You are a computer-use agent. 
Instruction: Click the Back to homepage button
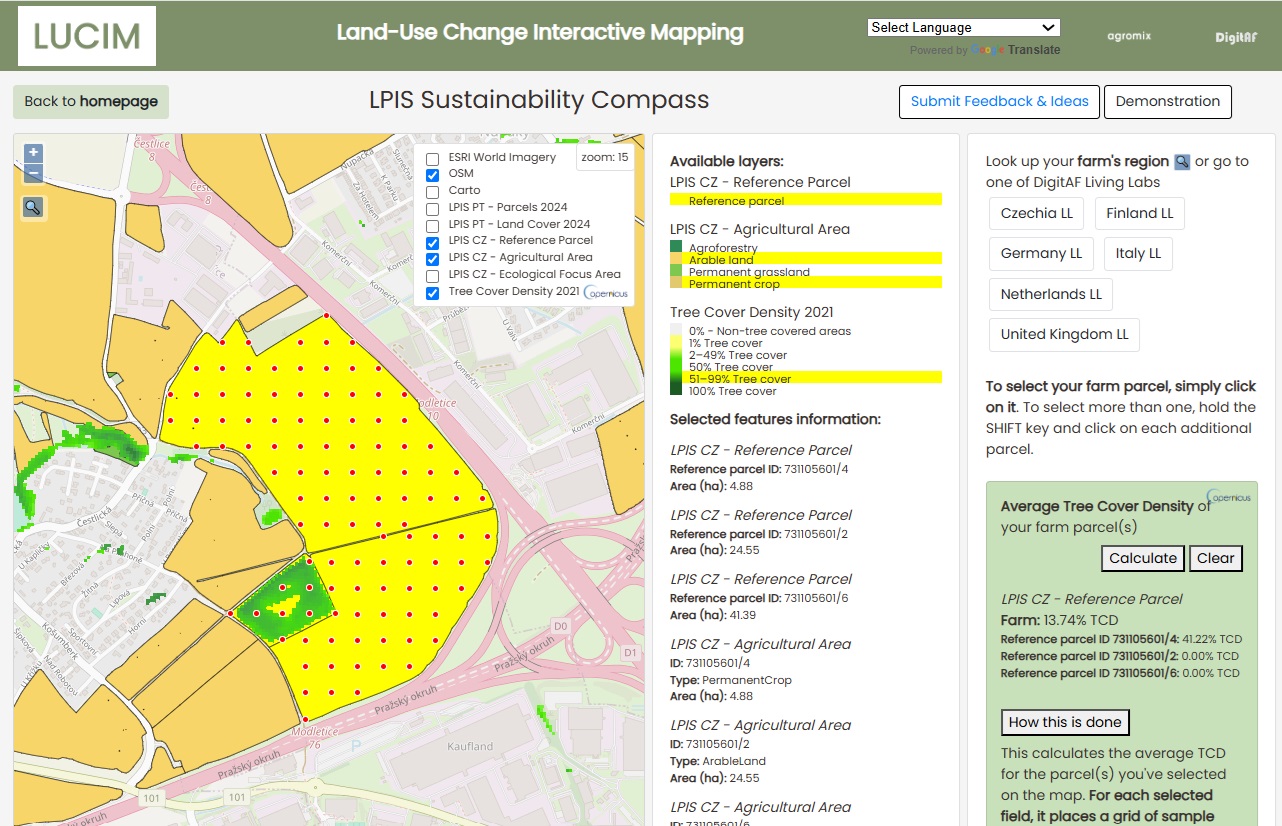point(91,101)
